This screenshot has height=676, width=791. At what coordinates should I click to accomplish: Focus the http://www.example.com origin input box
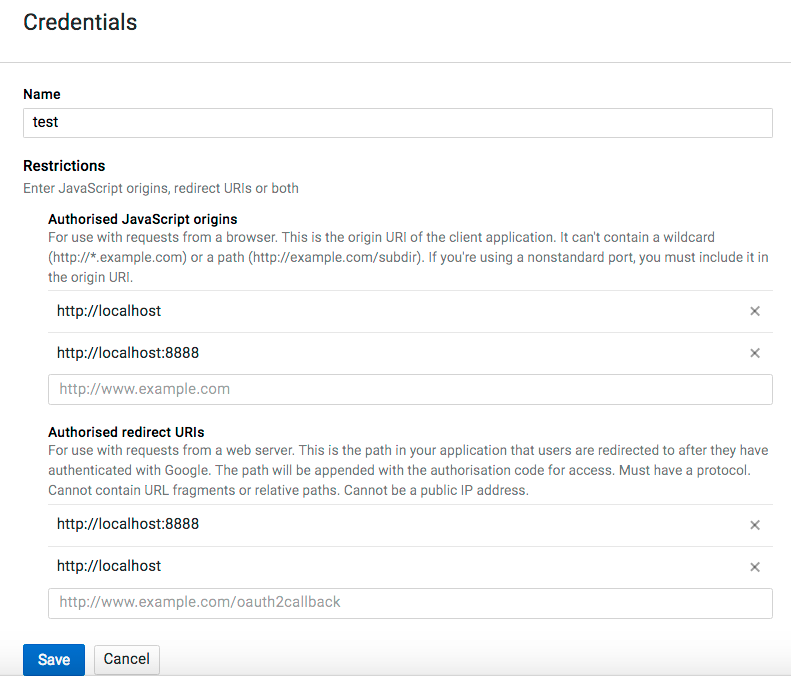[x=410, y=389]
